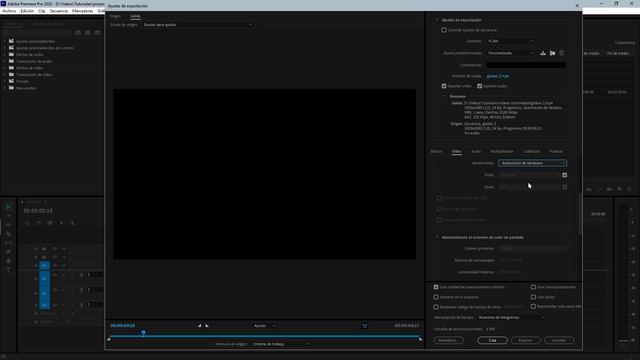Open the Escala de origen dropdown
Viewport: 640px width, 360px height.
[x=198, y=25]
